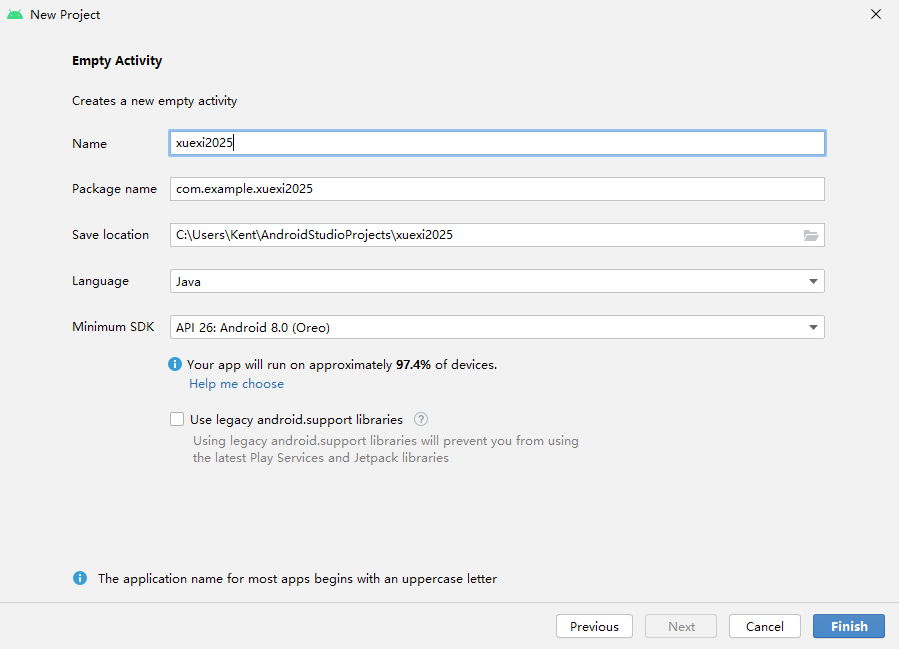The height and width of the screenshot is (649, 899).
Task: Click the folder browse icon in Save location
Action: (x=811, y=235)
